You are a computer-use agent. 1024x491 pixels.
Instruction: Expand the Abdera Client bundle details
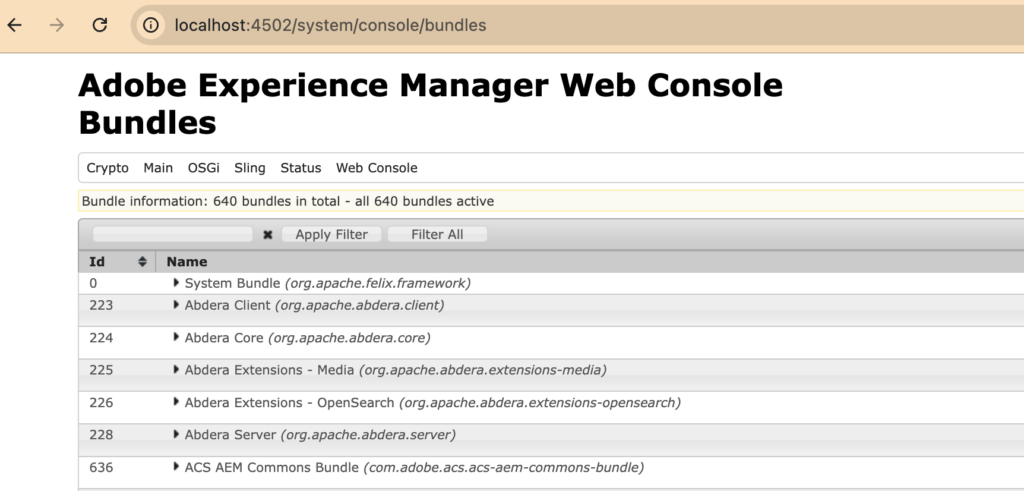177,305
